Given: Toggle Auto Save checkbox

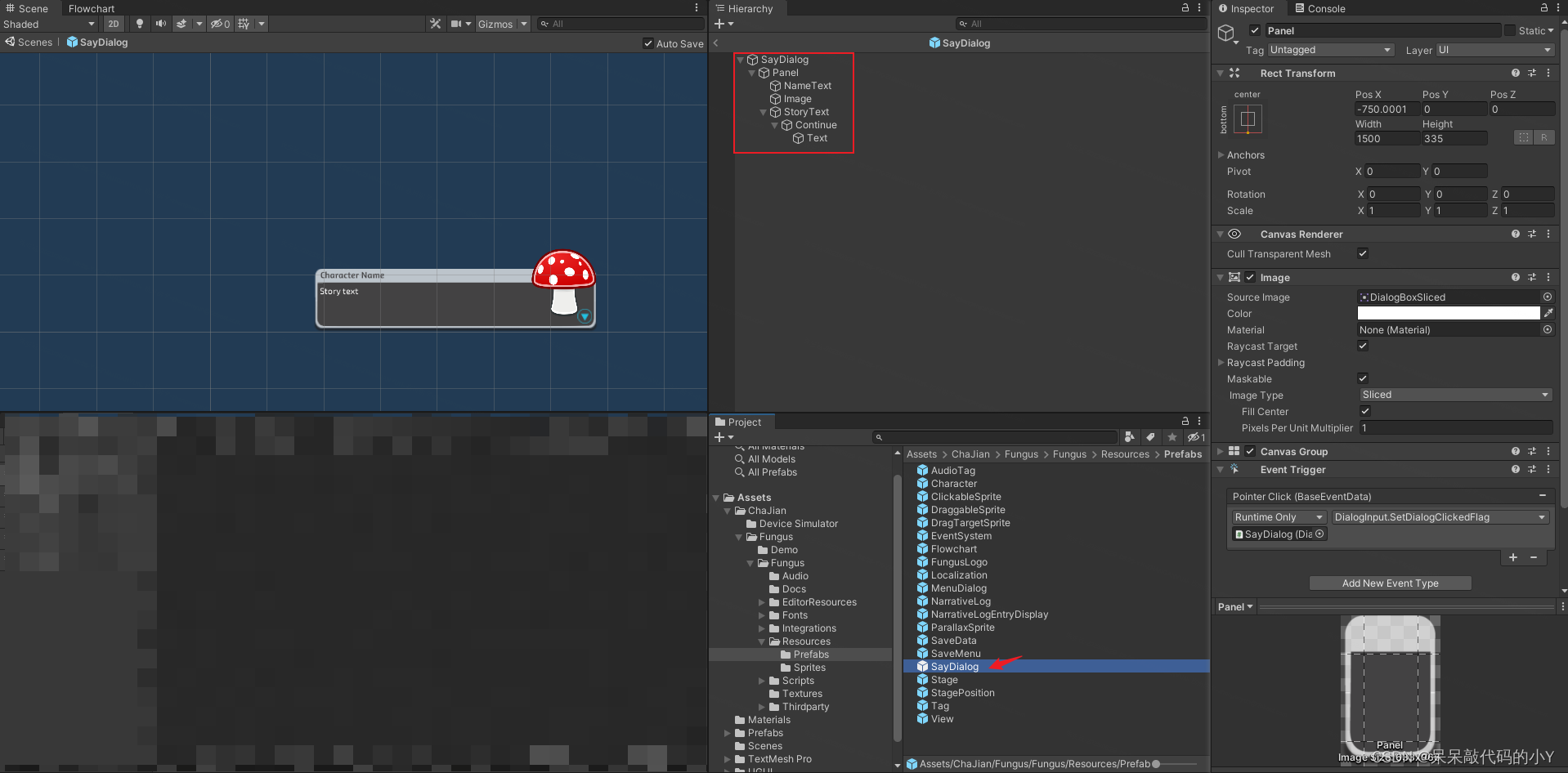Looking at the screenshot, I should pyautogui.click(x=648, y=43).
